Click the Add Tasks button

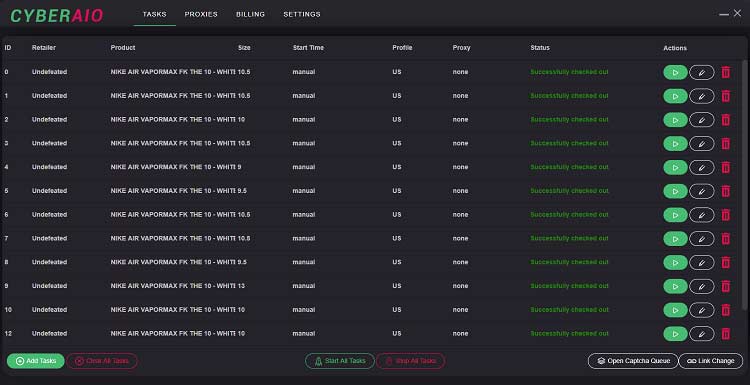click(x=36, y=361)
